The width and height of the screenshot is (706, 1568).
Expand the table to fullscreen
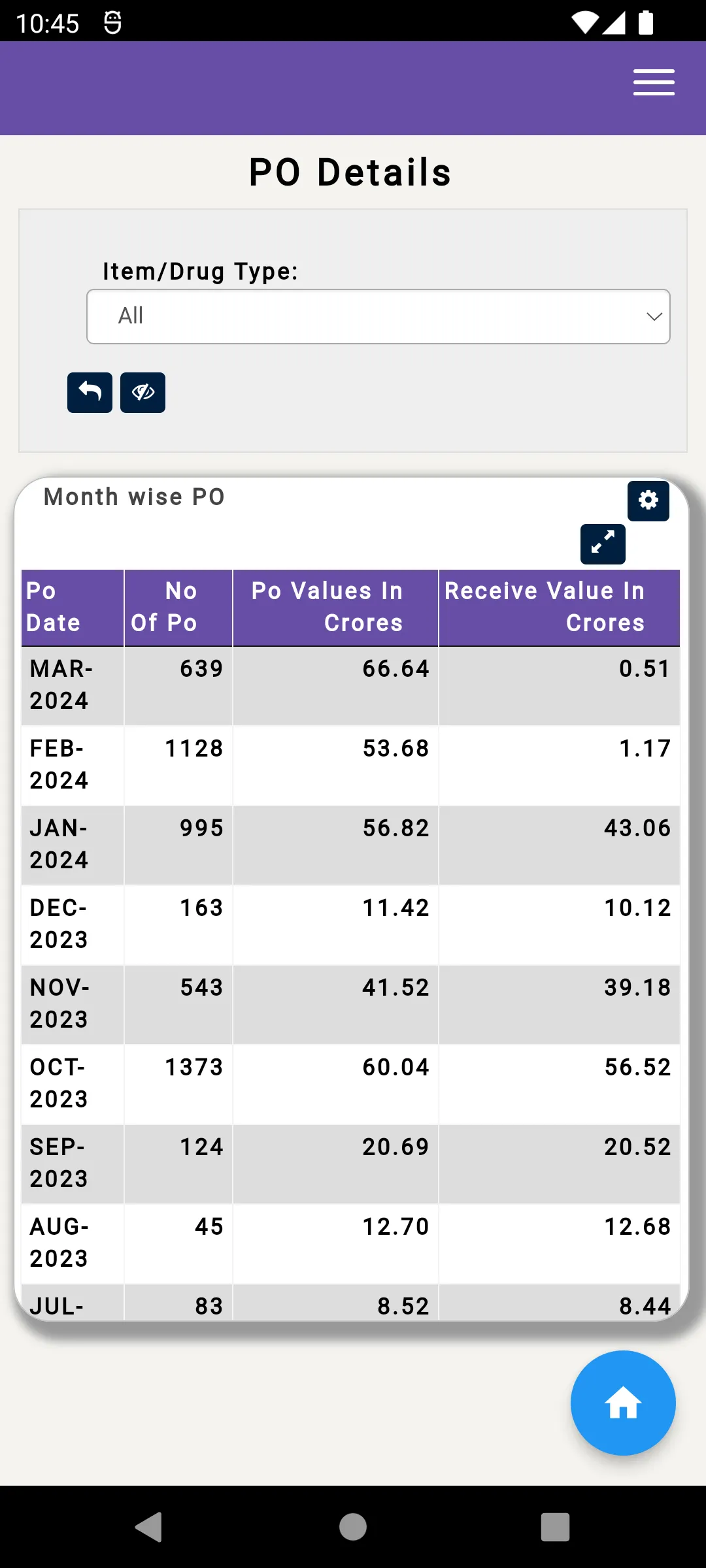pos(603,544)
